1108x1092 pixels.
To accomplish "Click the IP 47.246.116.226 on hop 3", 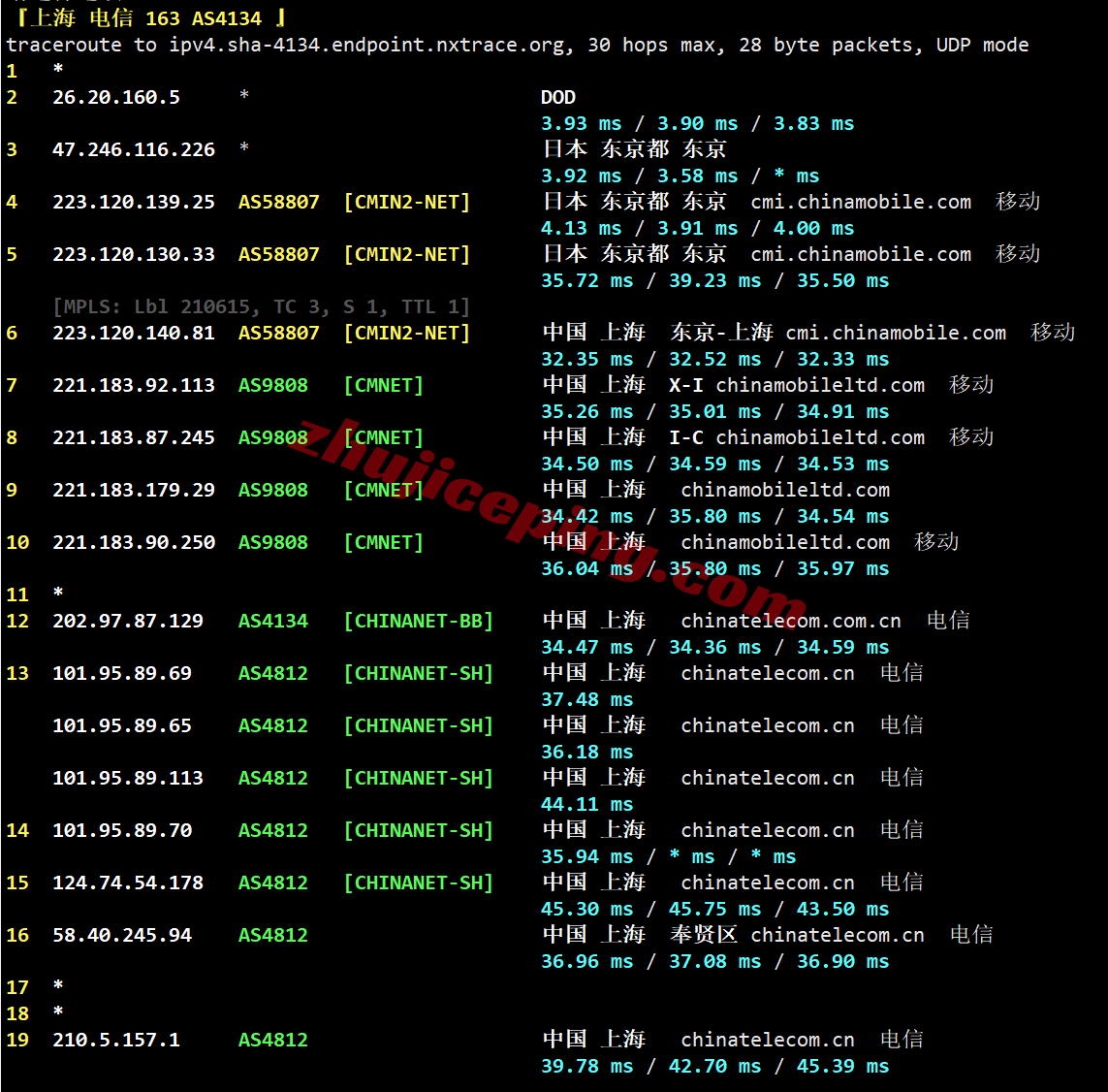I will 134,150.
